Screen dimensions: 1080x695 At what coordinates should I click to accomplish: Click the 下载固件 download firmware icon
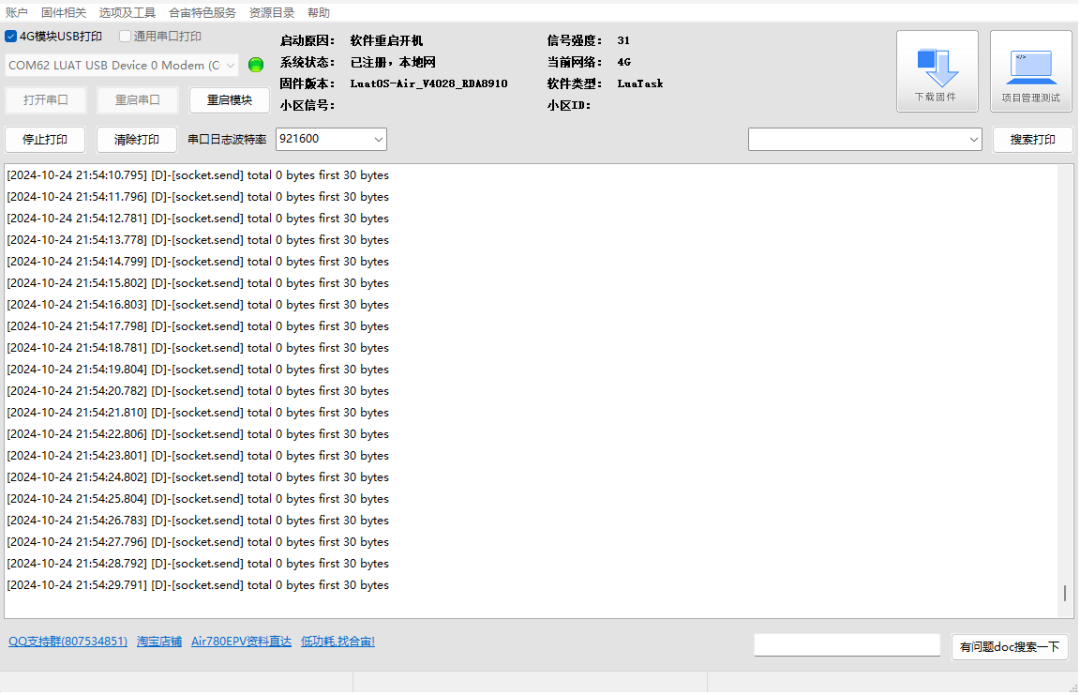[x=937, y=71]
